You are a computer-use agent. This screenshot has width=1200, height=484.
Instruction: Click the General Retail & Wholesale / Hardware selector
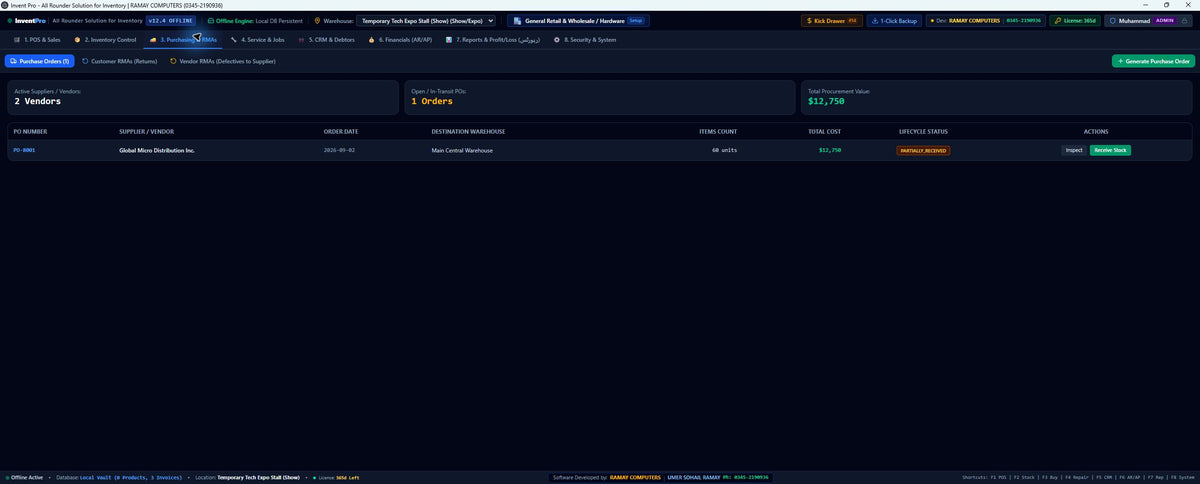(x=578, y=20)
